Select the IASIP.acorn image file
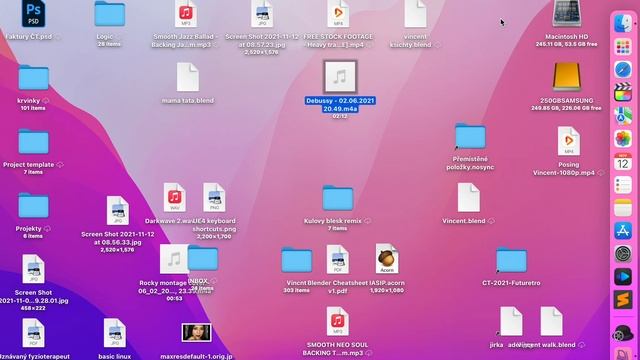 pos(387,259)
